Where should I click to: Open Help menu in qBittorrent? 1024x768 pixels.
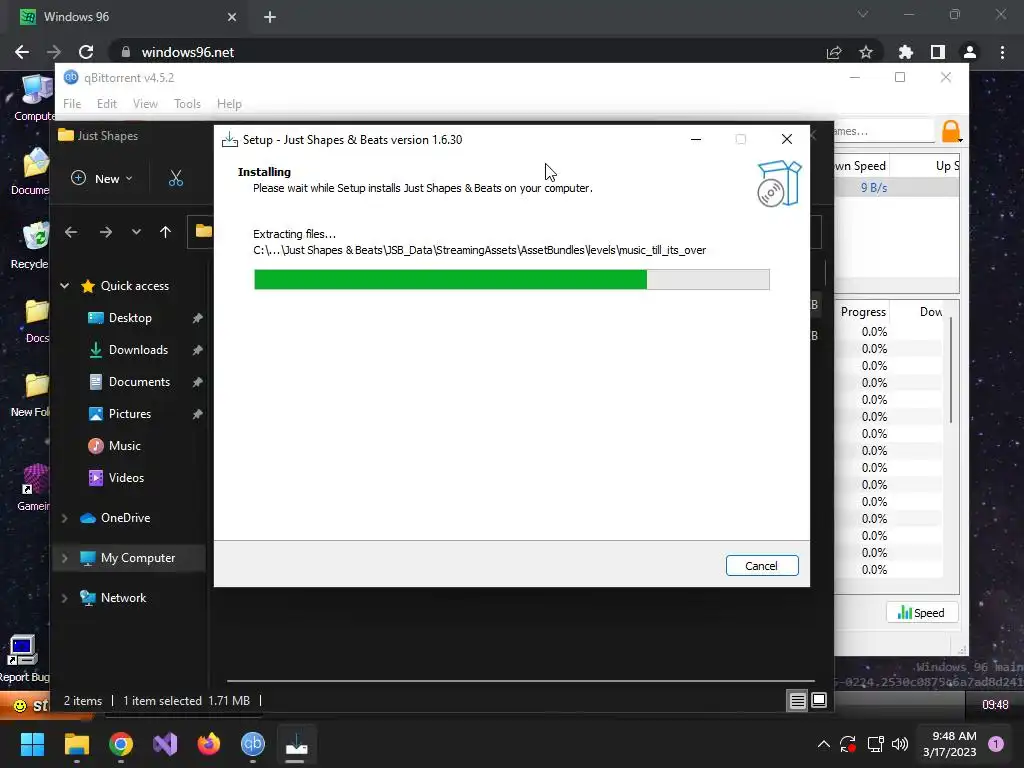(229, 104)
